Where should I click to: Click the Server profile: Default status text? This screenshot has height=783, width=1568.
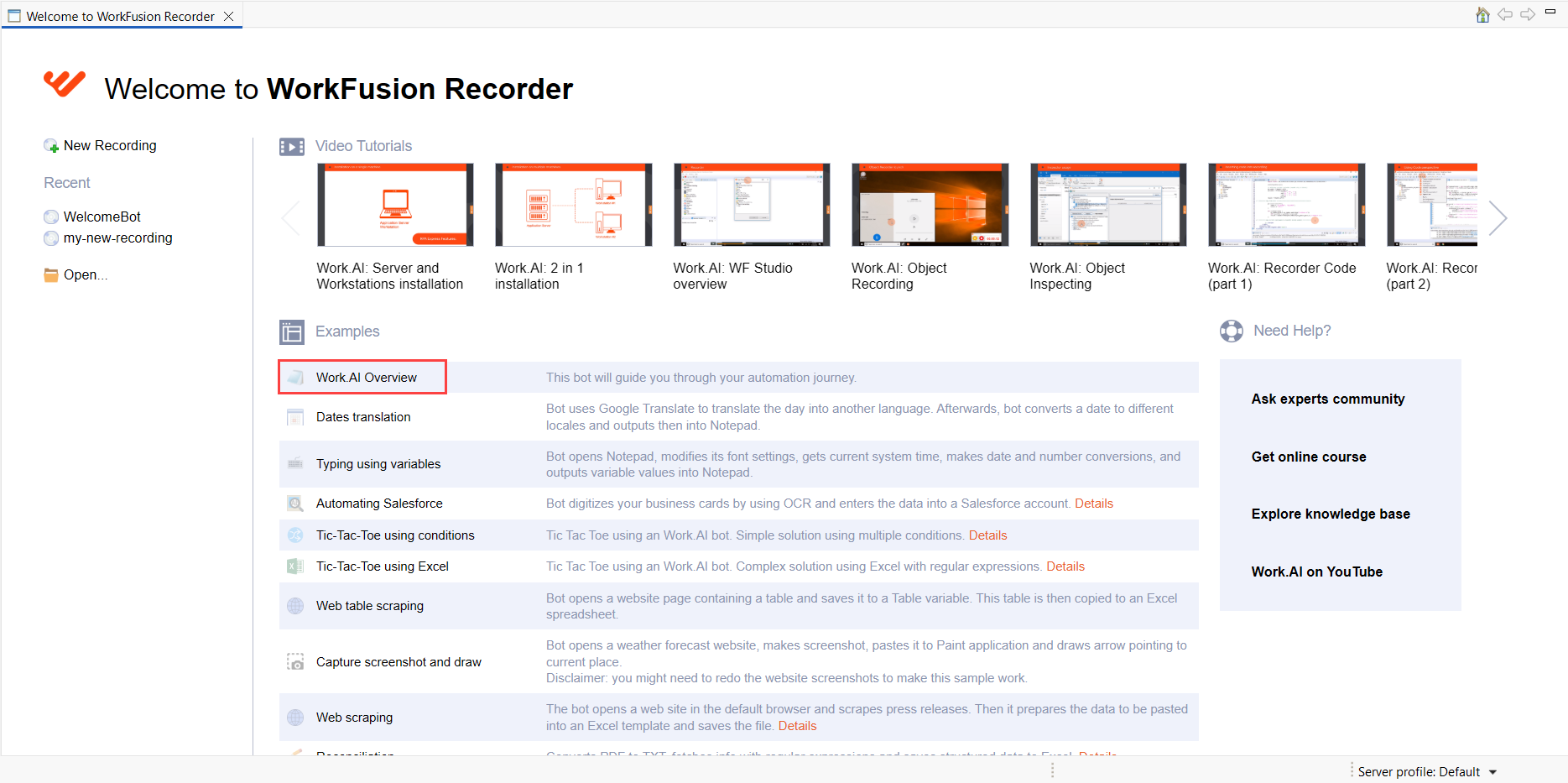pos(1419,772)
